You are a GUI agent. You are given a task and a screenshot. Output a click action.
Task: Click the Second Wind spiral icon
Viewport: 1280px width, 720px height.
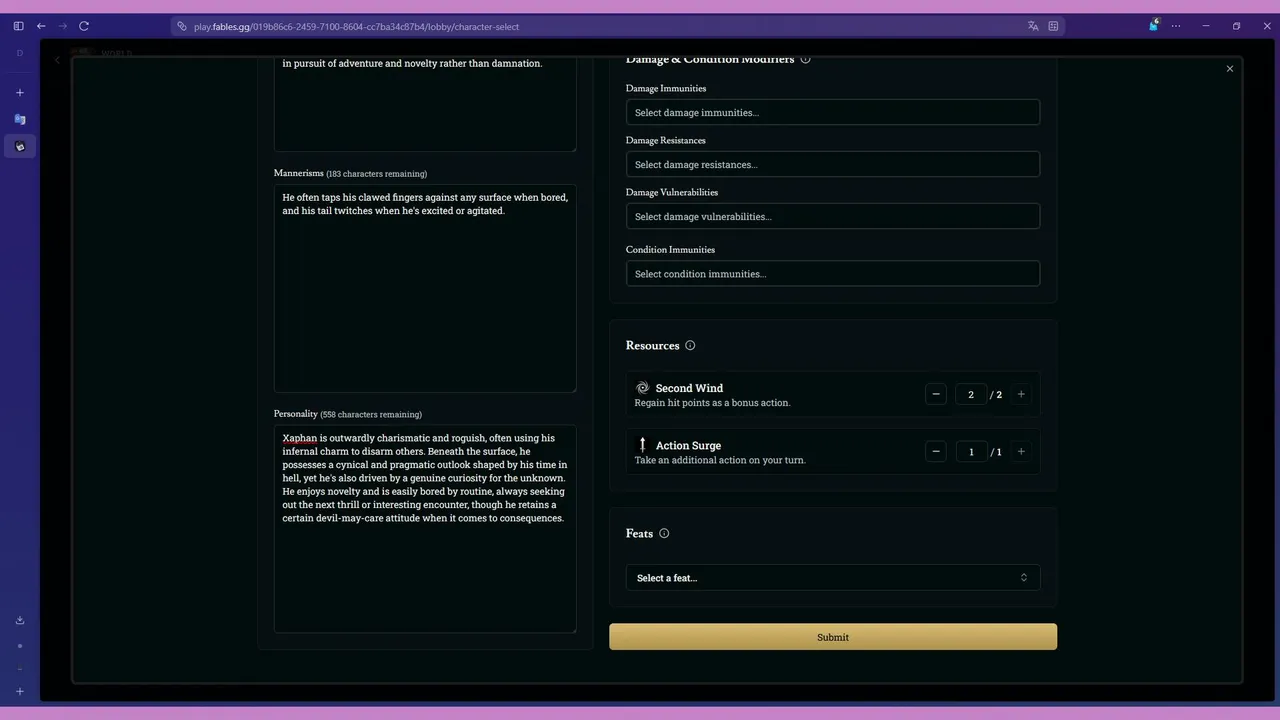642,387
